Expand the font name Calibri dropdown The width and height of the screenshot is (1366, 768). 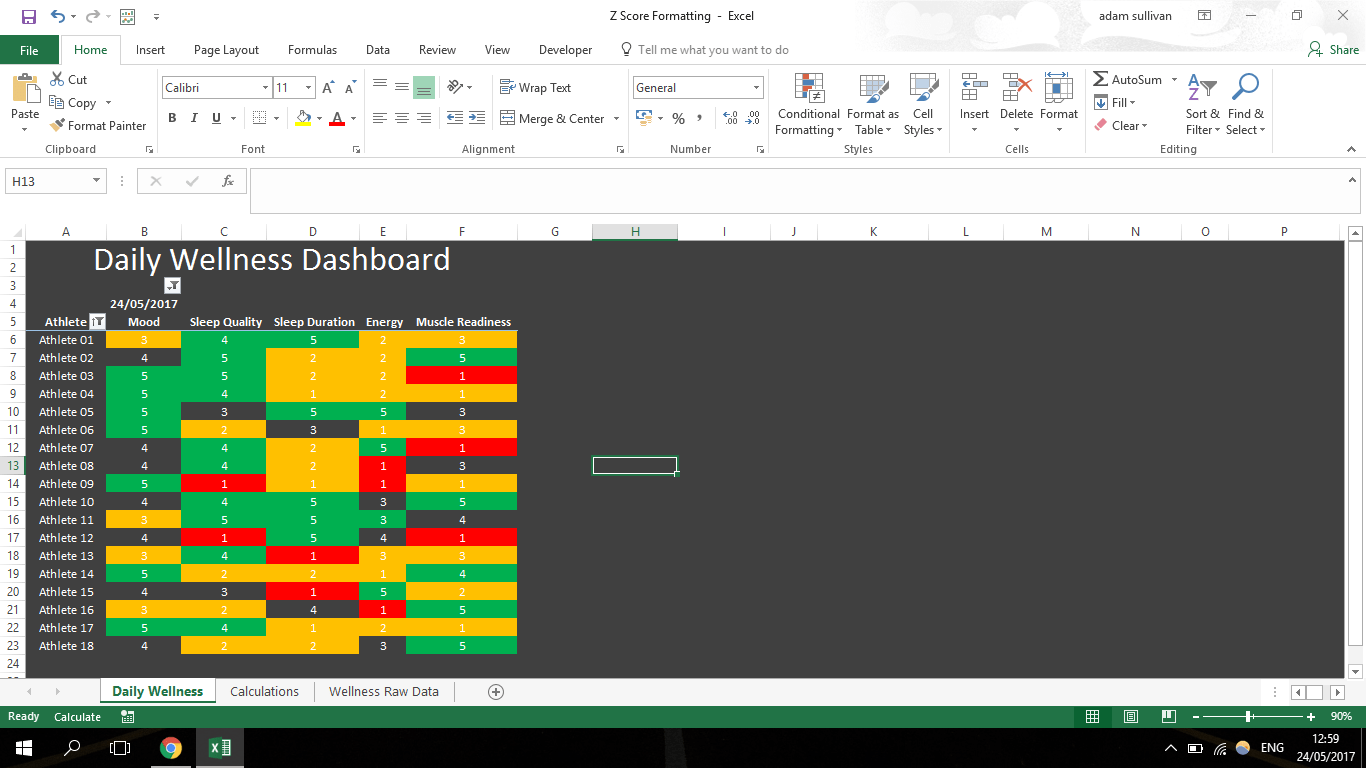click(x=265, y=88)
